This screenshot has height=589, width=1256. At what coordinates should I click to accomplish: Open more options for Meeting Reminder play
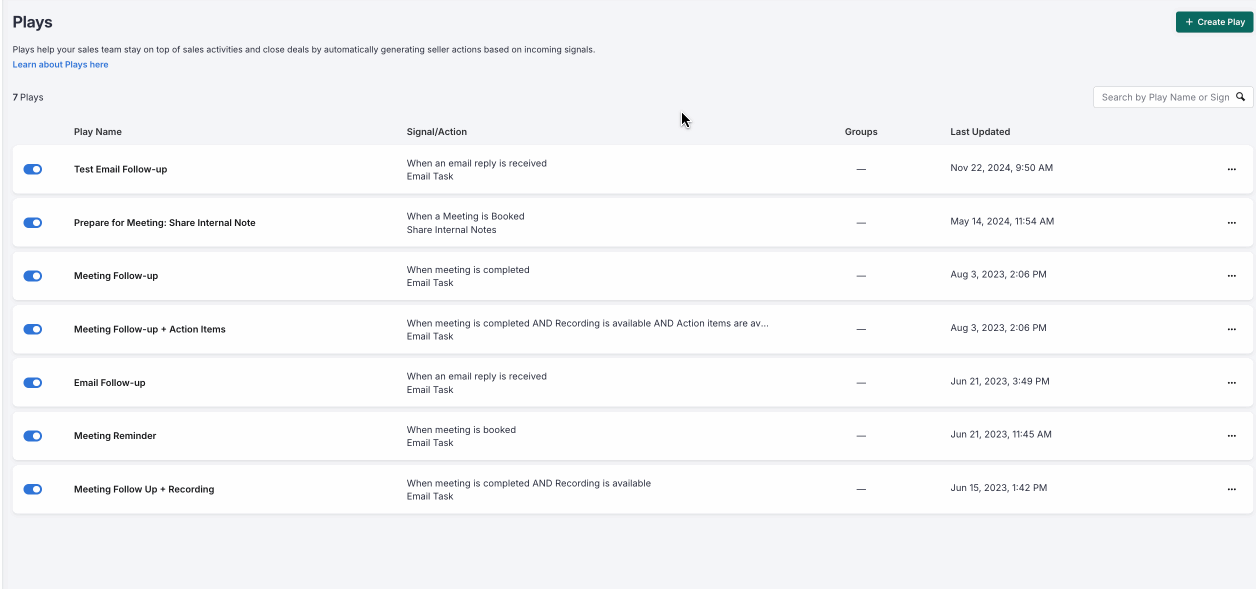(x=1231, y=435)
